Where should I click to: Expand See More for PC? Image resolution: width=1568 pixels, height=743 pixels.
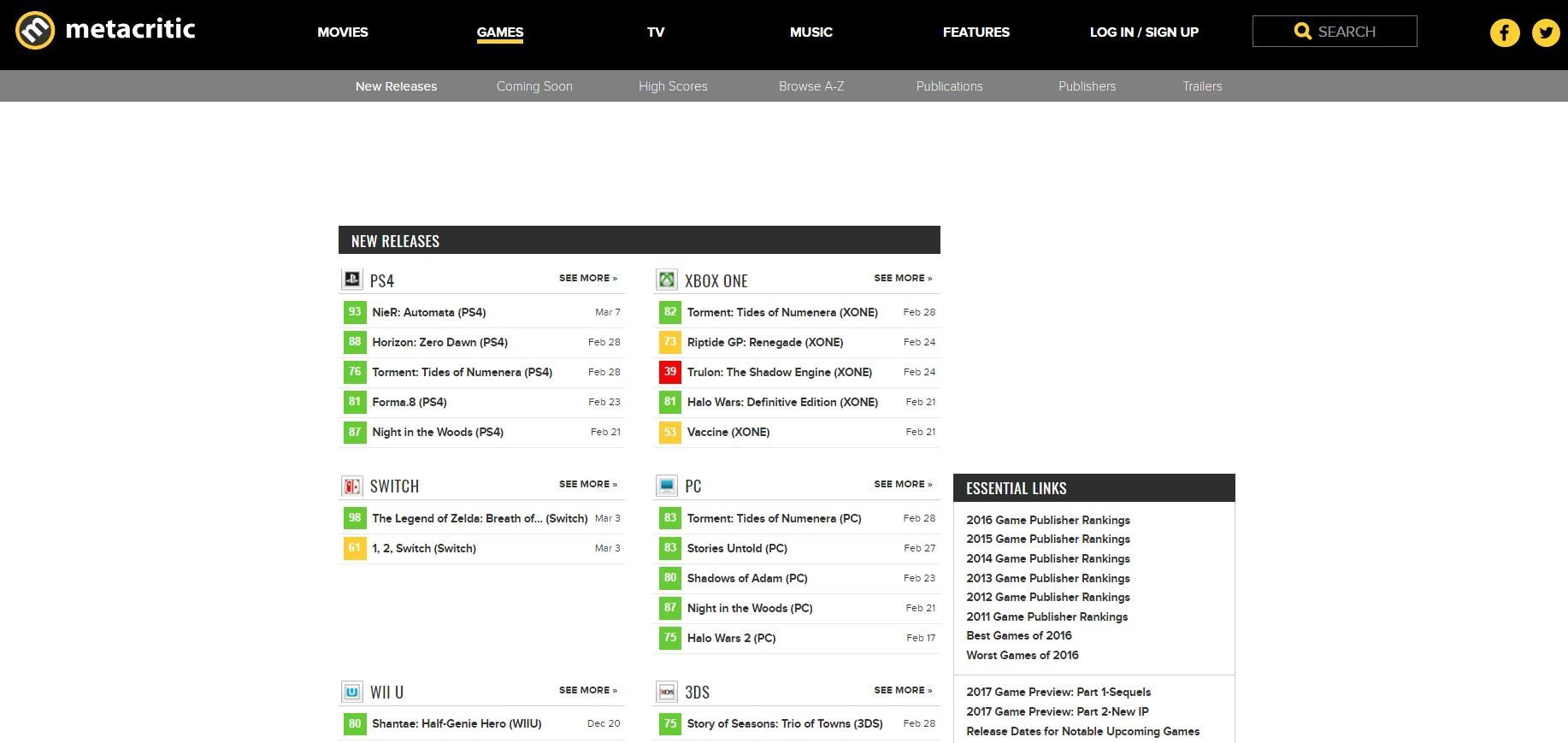903,484
